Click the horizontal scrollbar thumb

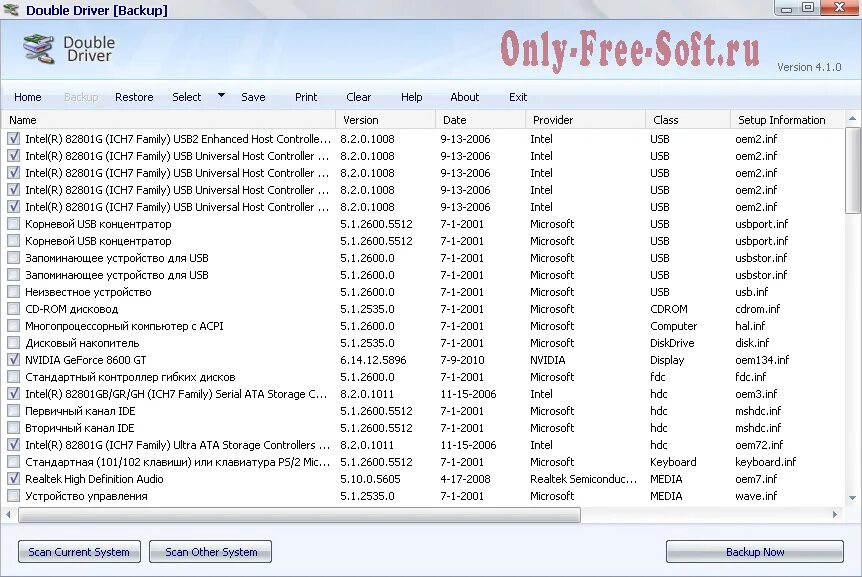[299, 515]
